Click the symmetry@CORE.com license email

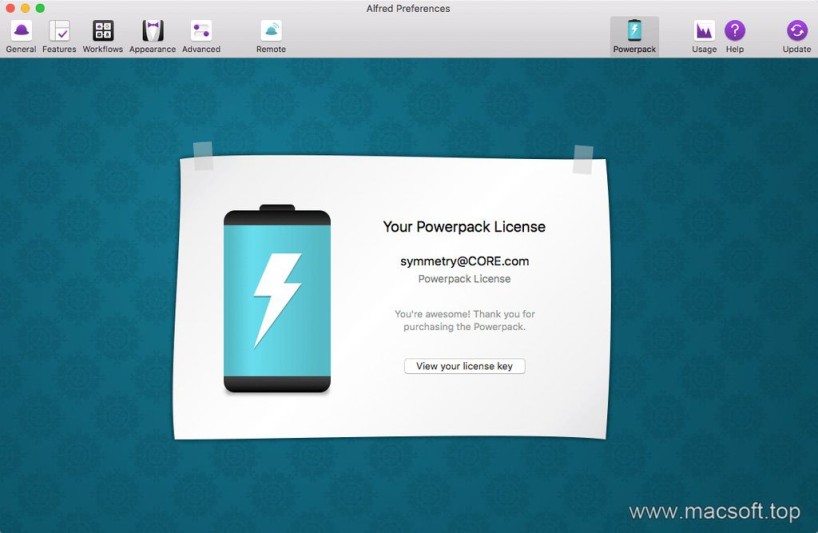pyautogui.click(x=464, y=261)
